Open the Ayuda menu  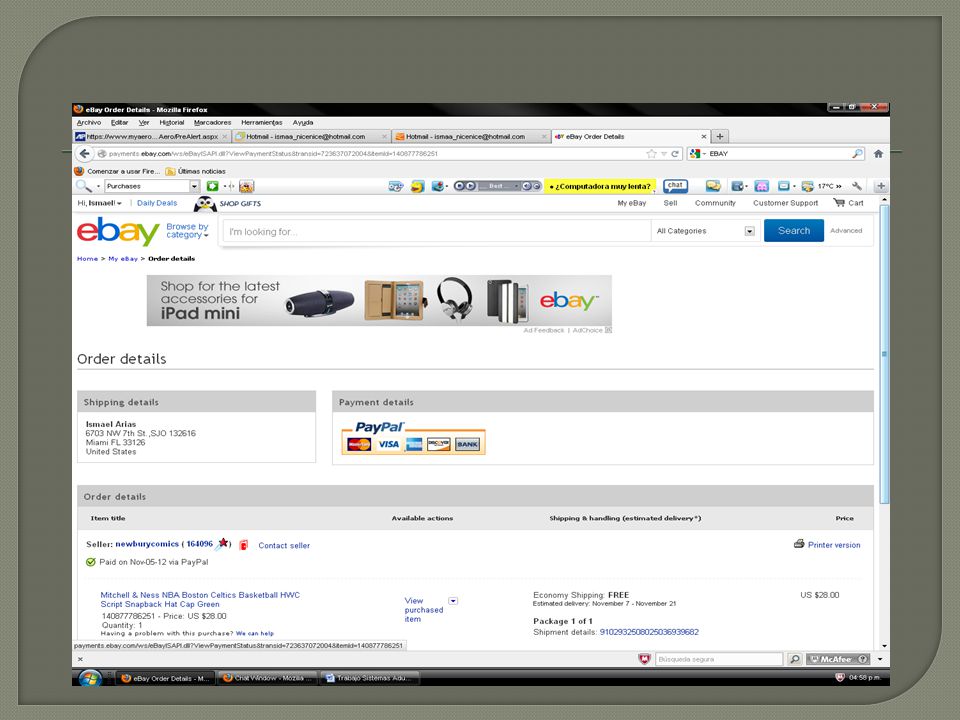302,122
